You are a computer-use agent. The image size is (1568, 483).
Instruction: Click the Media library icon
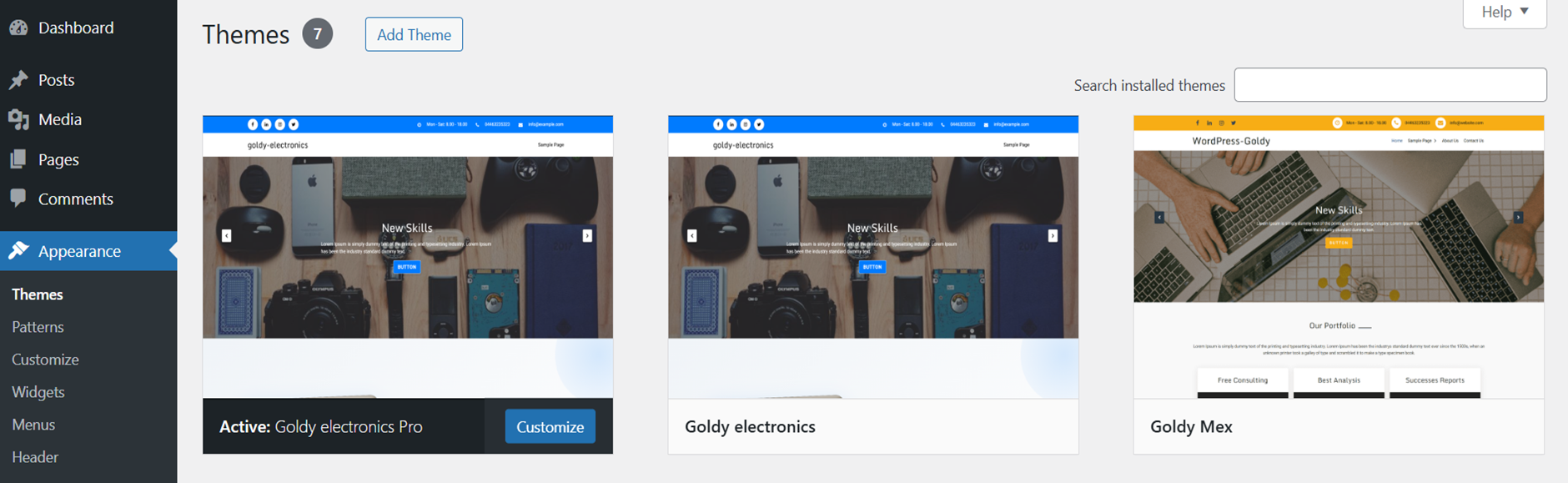(x=18, y=119)
